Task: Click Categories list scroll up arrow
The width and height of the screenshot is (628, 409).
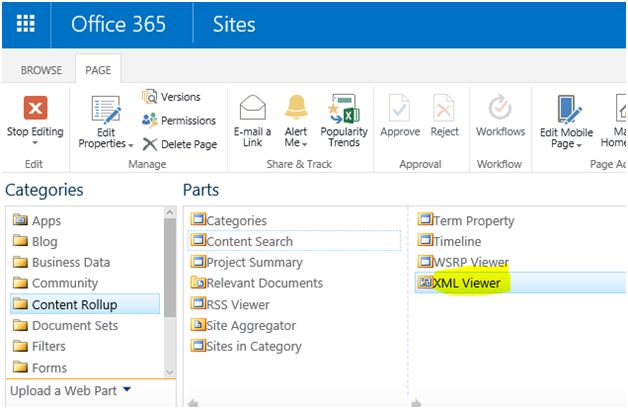Action: pyautogui.click(x=170, y=212)
